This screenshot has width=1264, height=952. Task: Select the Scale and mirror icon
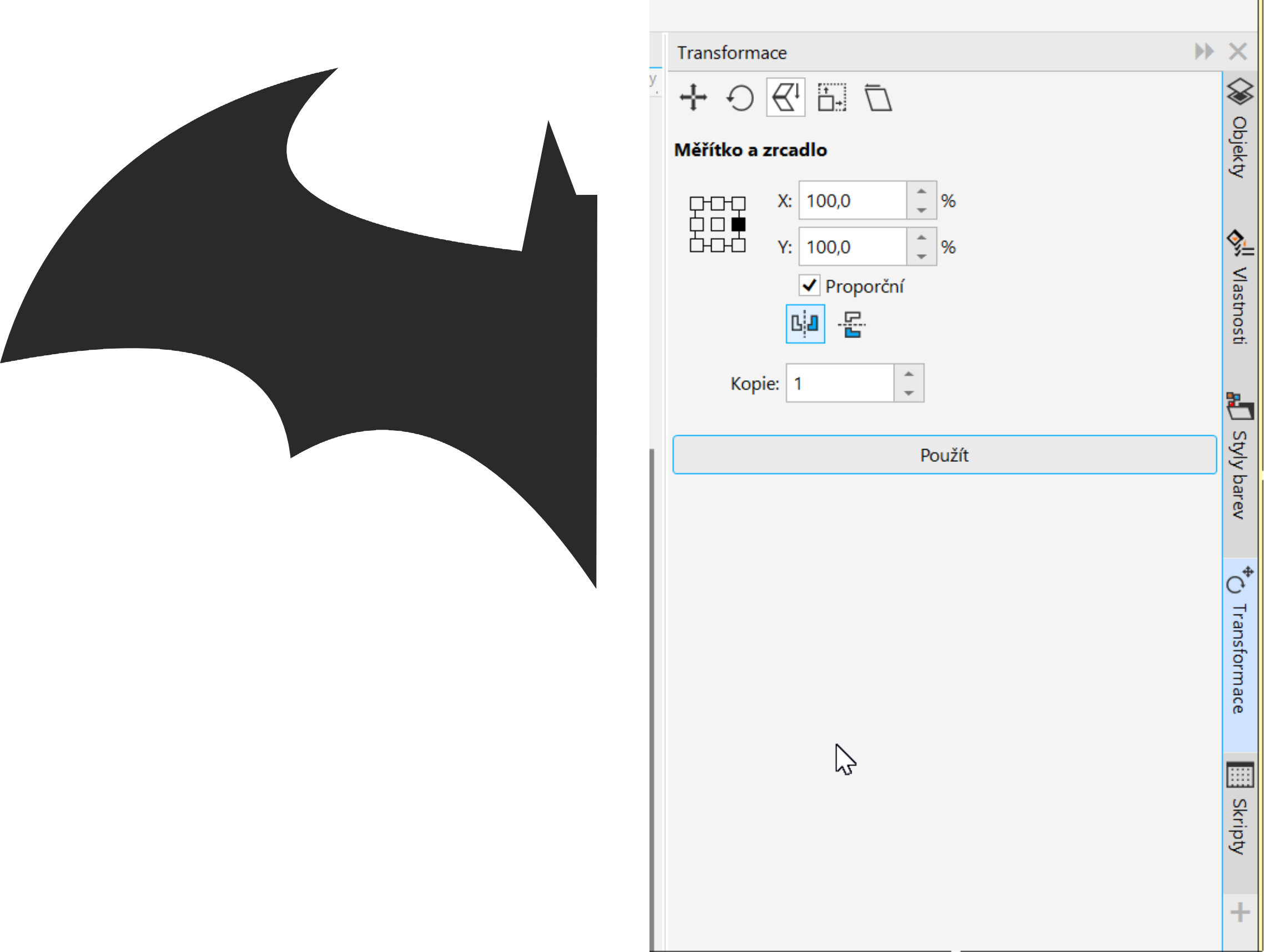click(785, 98)
